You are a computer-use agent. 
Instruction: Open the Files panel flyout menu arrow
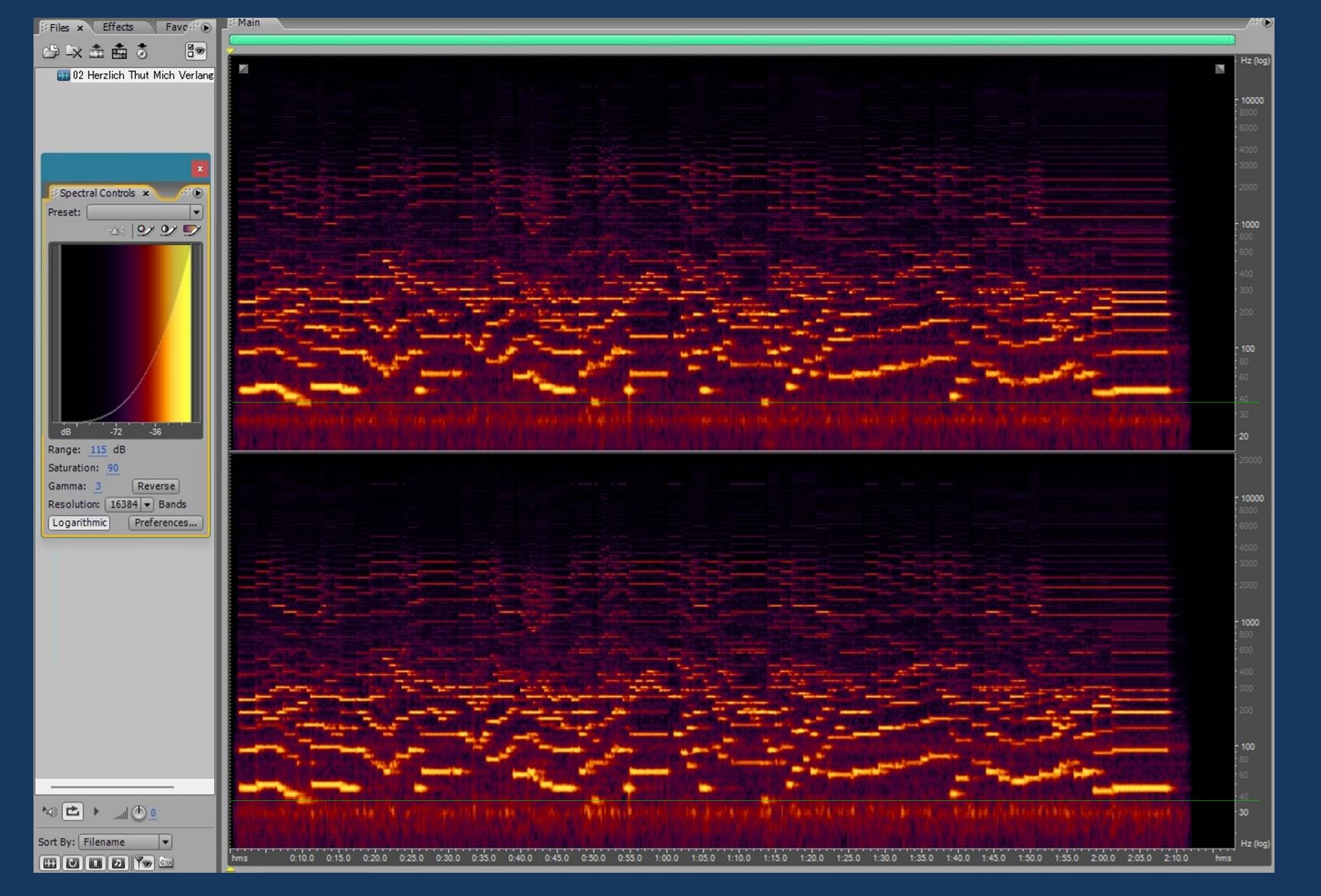[x=206, y=27]
